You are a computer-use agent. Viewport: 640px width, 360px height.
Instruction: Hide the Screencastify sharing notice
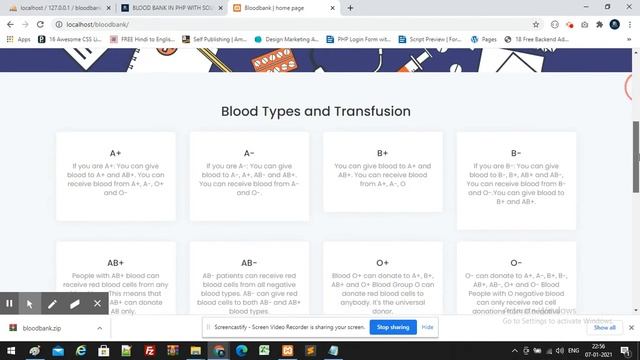tap(427, 327)
